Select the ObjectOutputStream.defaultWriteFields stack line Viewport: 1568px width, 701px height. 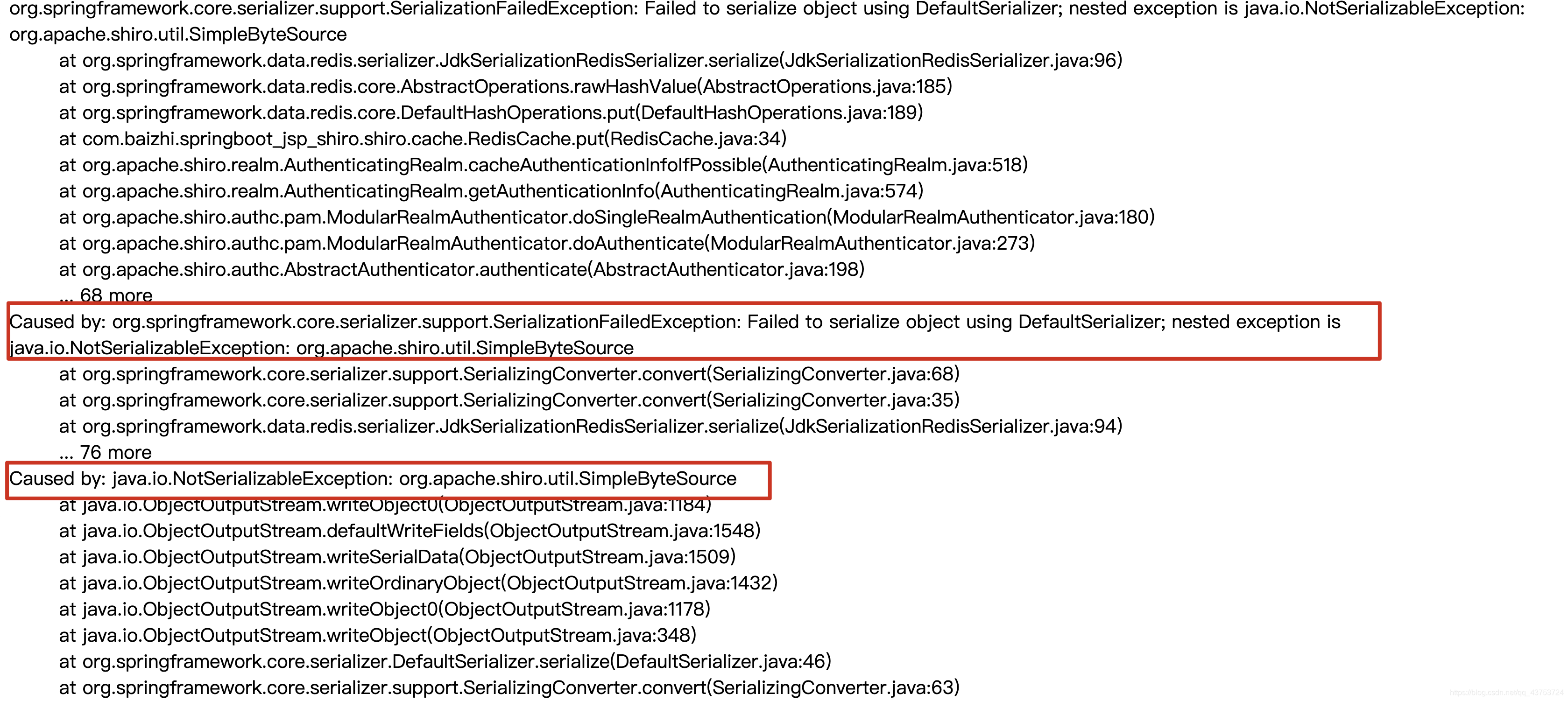pos(410,531)
